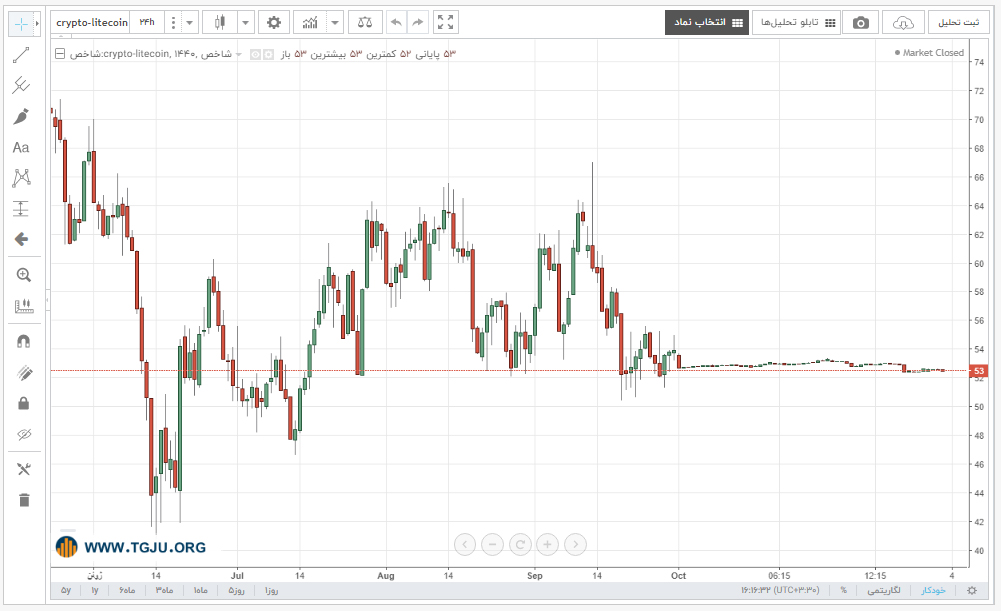Toggle logarithmic scale (لگاریتمی)

point(884,591)
